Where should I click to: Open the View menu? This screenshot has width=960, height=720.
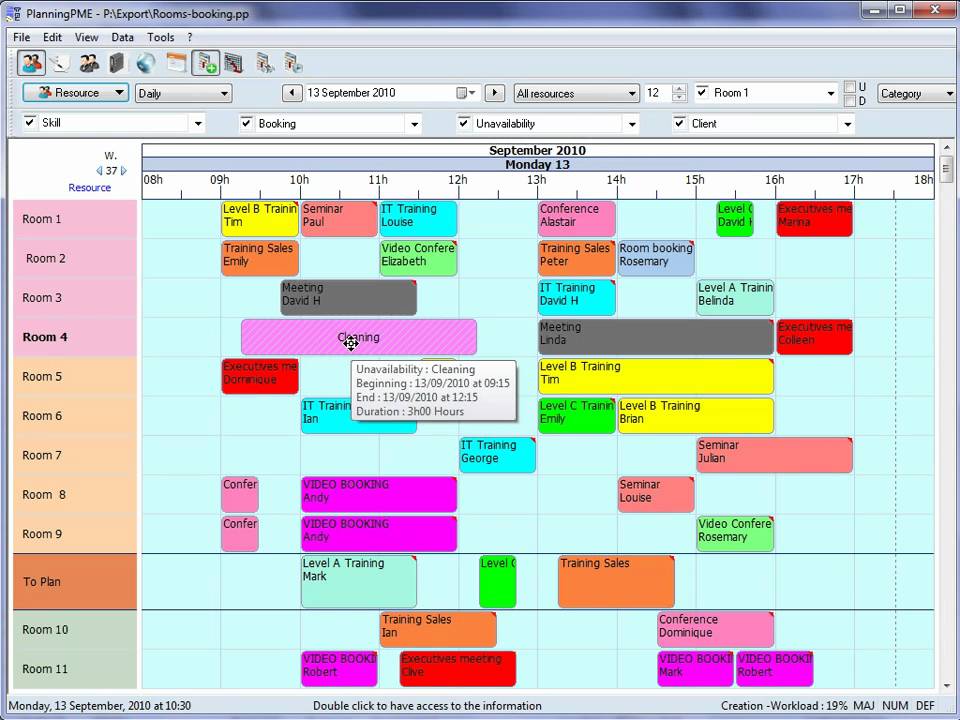click(86, 37)
